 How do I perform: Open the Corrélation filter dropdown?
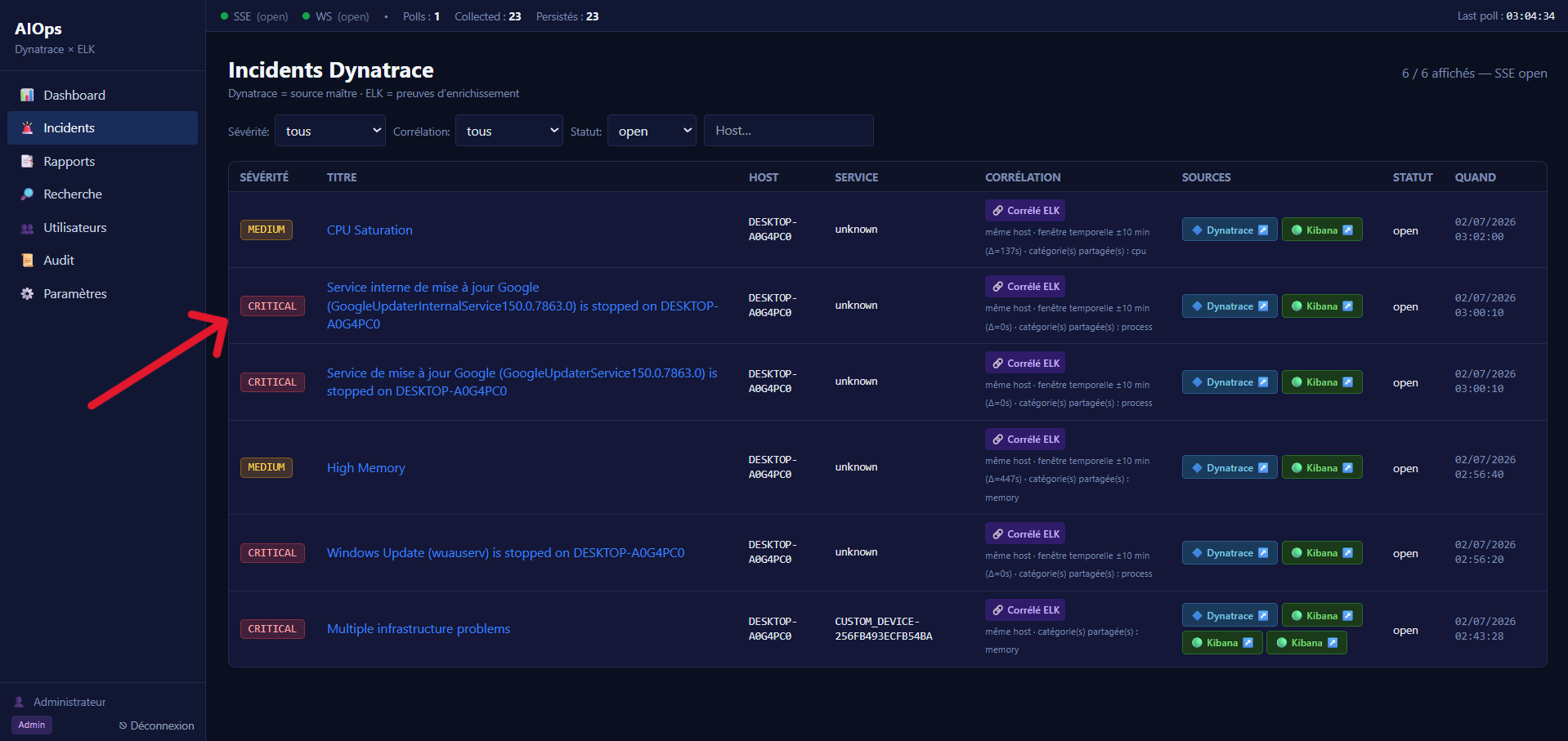coord(509,131)
